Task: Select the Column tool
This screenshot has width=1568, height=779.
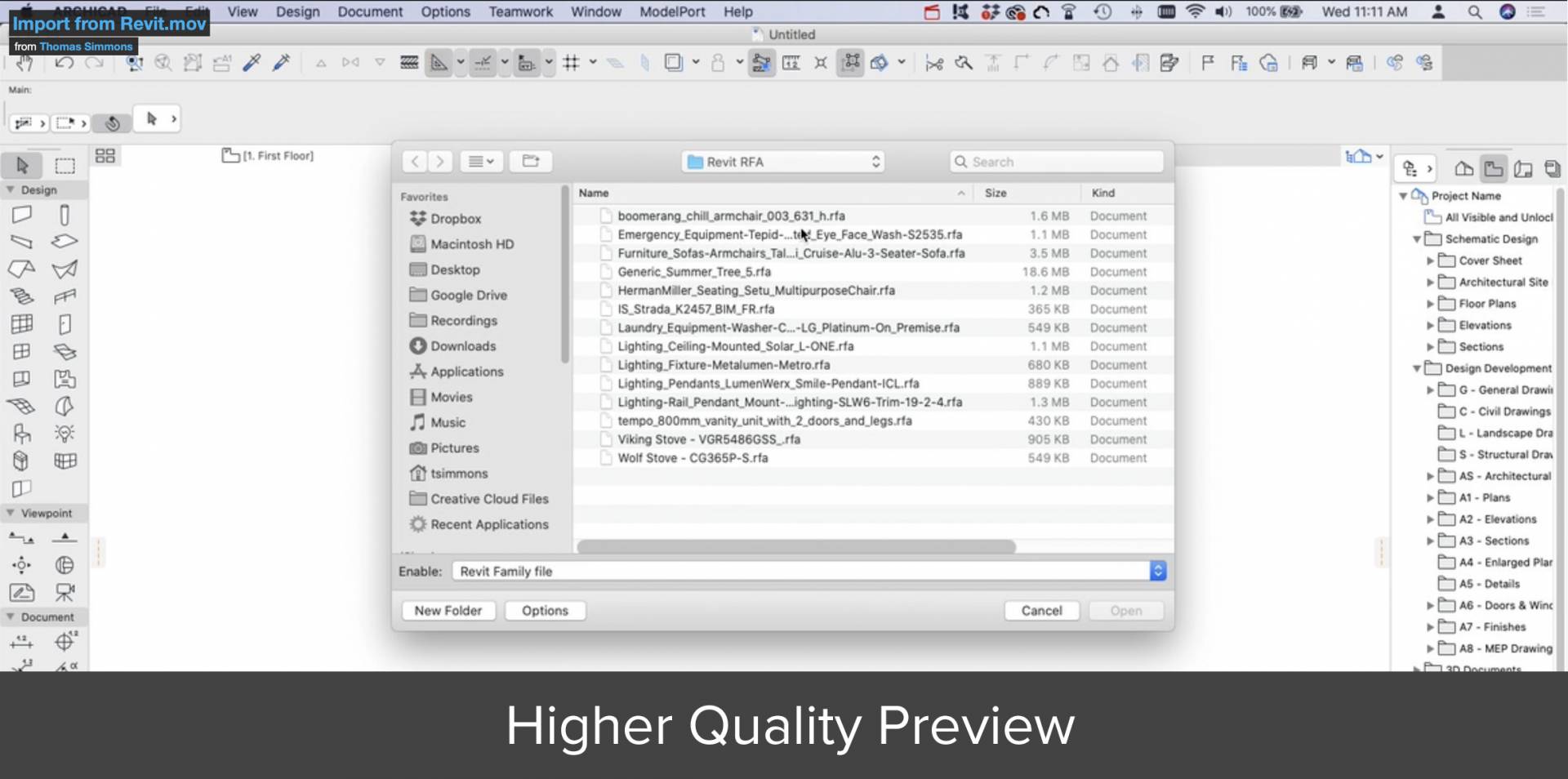Action: coord(65,215)
